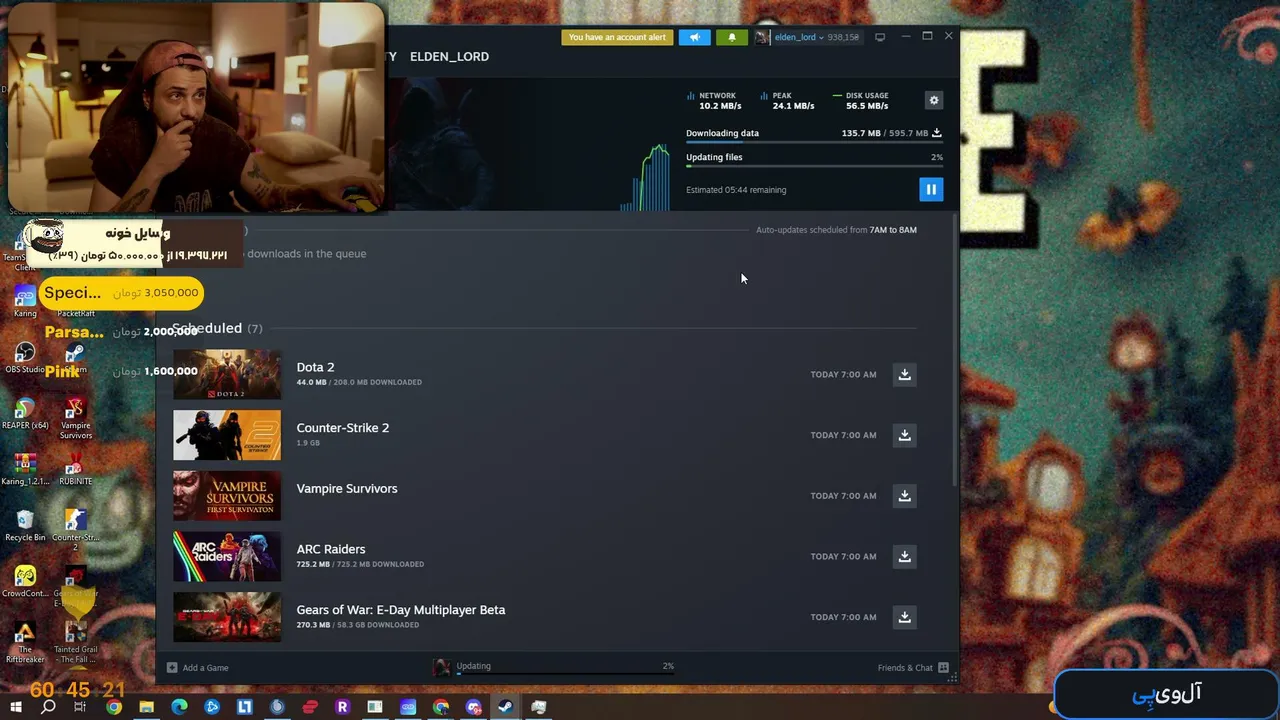Open the Recycle Bin on desktop

pyautogui.click(x=25, y=526)
